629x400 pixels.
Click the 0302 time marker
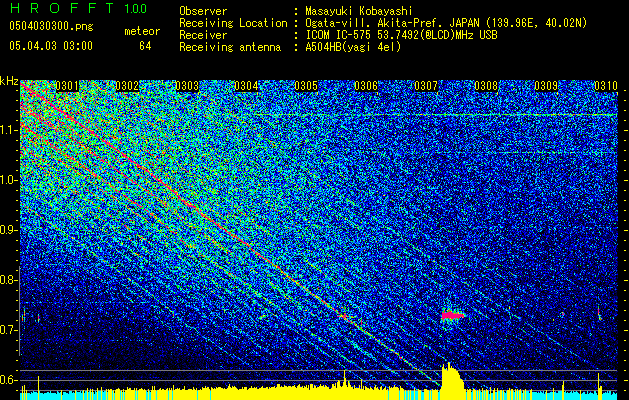tap(127, 86)
